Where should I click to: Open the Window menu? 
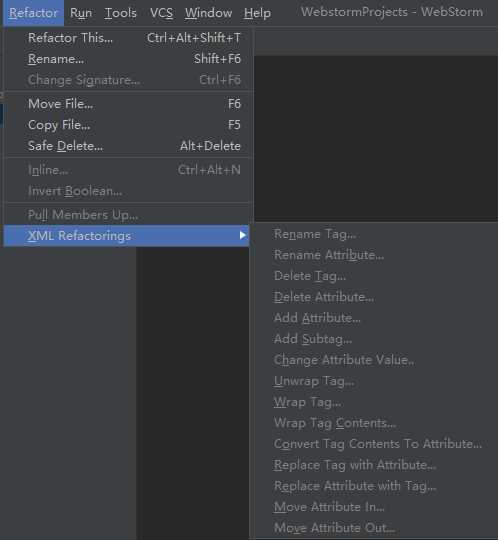[208, 13]
